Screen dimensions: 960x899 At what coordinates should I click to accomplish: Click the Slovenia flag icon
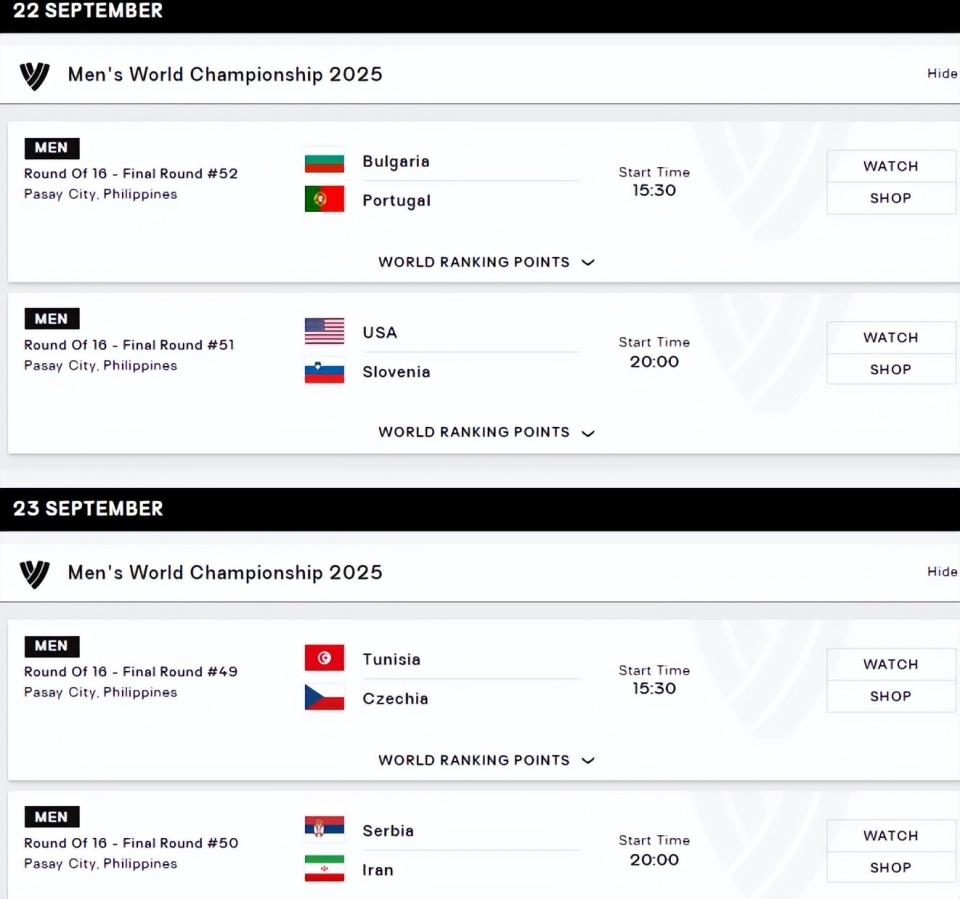[324, 372]
